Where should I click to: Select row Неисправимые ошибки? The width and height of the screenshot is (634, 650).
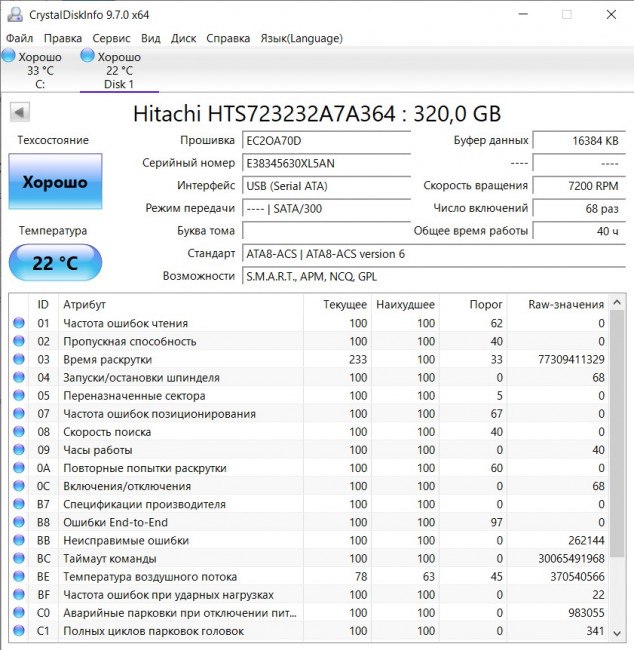[309, 540]
